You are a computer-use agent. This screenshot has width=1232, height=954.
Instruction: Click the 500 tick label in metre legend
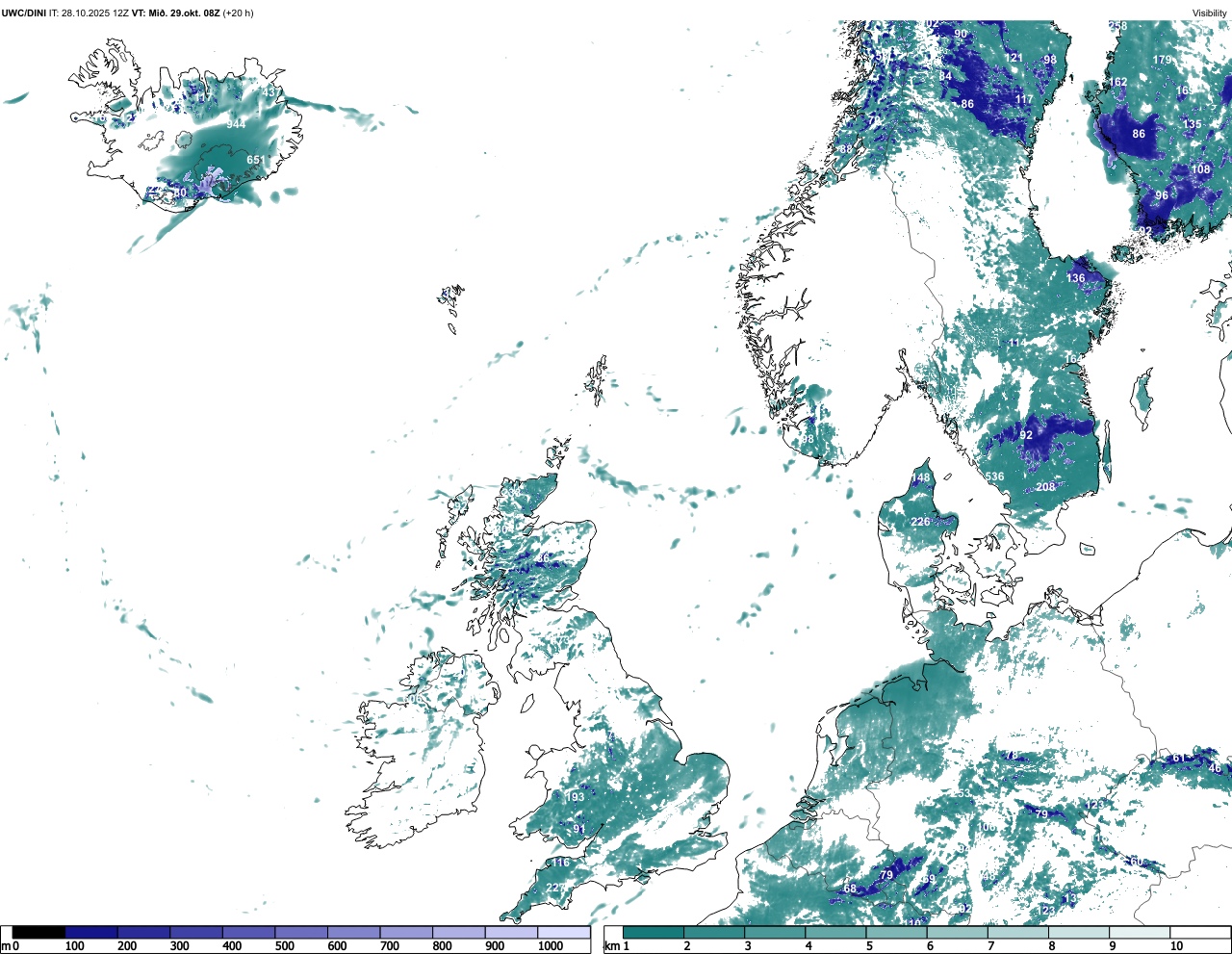tap(284, 946)
